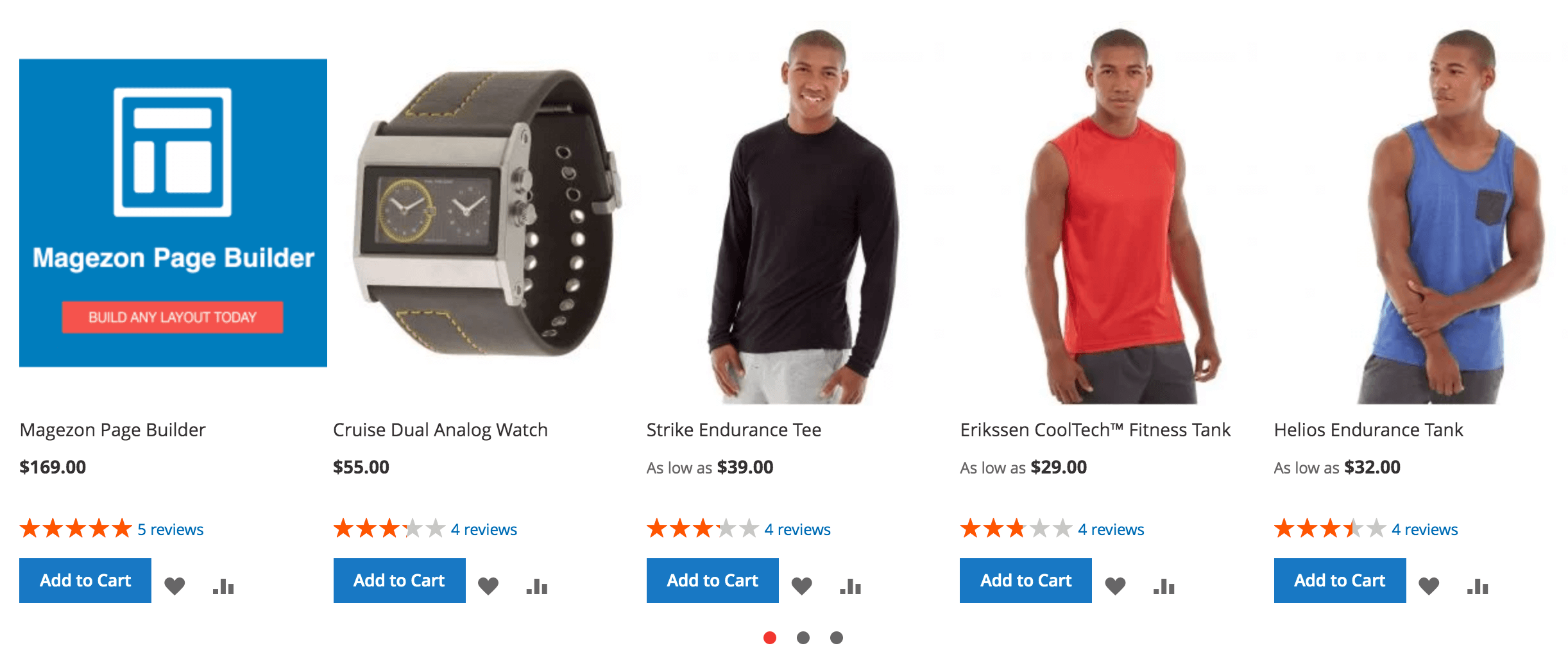Viewport: 1568px width, 666px height.
Task: Select the first red carousel dot
Action: pyautogui.click(x=770, y=637)
